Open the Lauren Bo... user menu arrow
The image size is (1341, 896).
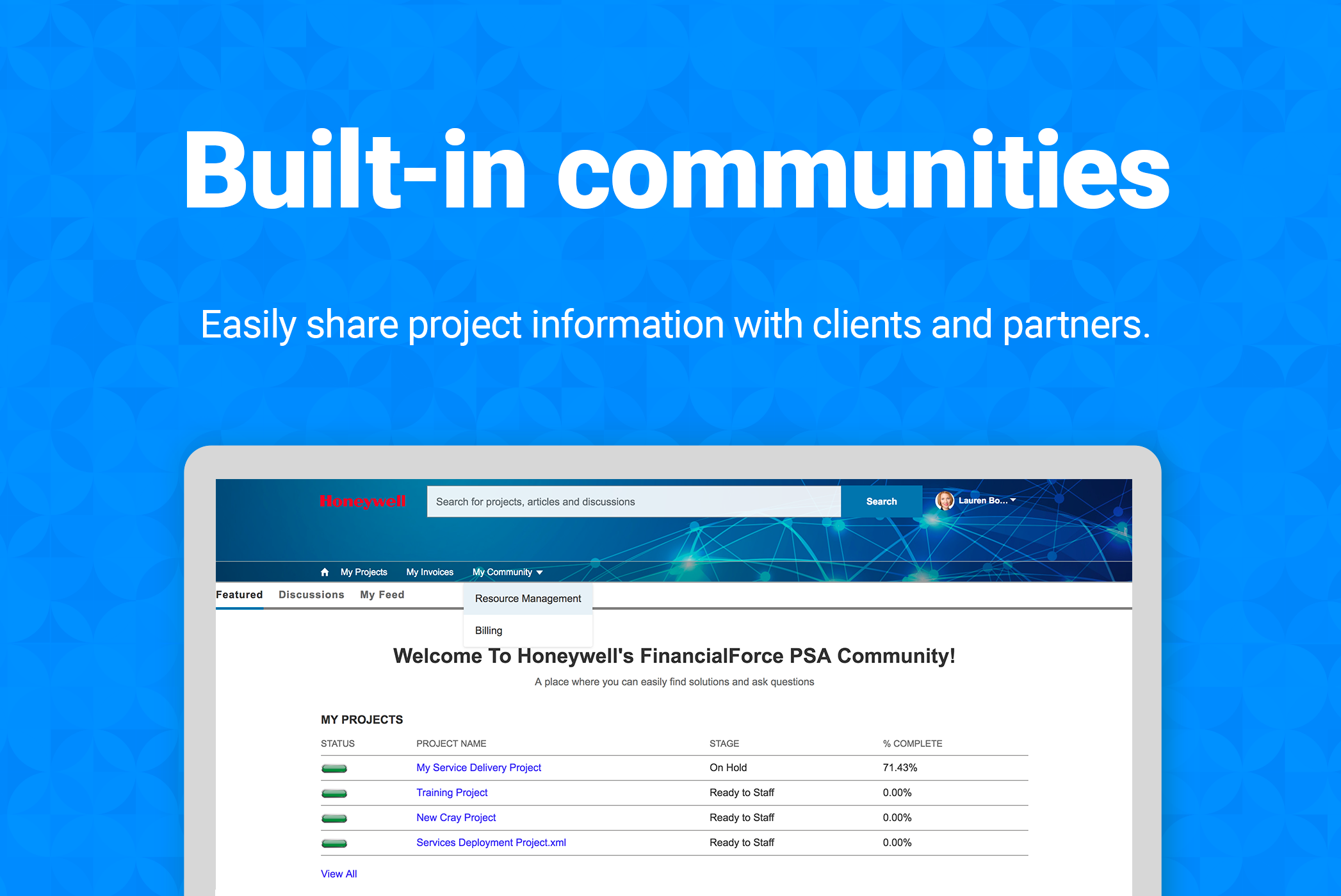[1013, 500]
